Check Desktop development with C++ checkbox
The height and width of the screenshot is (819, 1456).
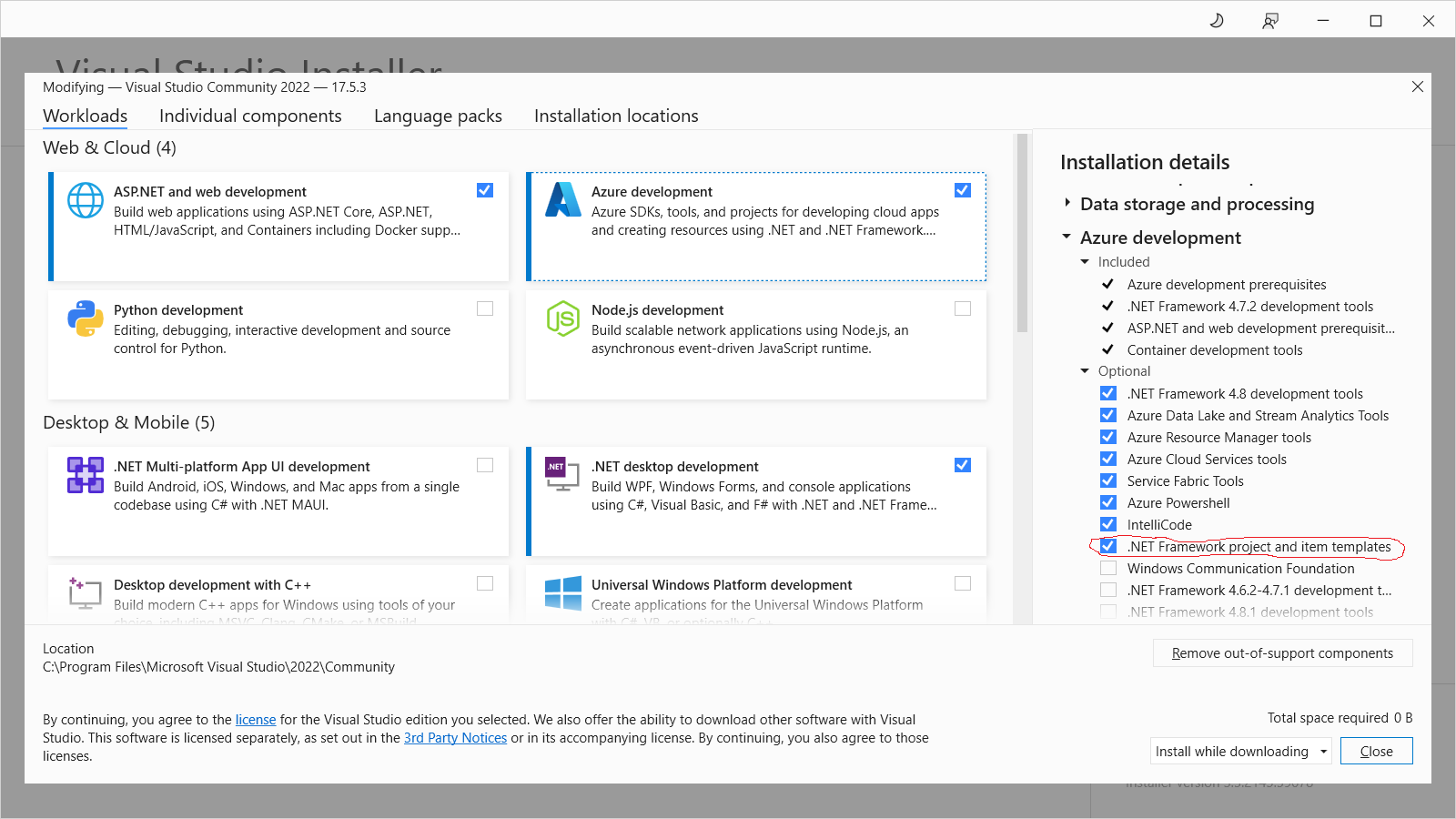(x=485, y=583)
